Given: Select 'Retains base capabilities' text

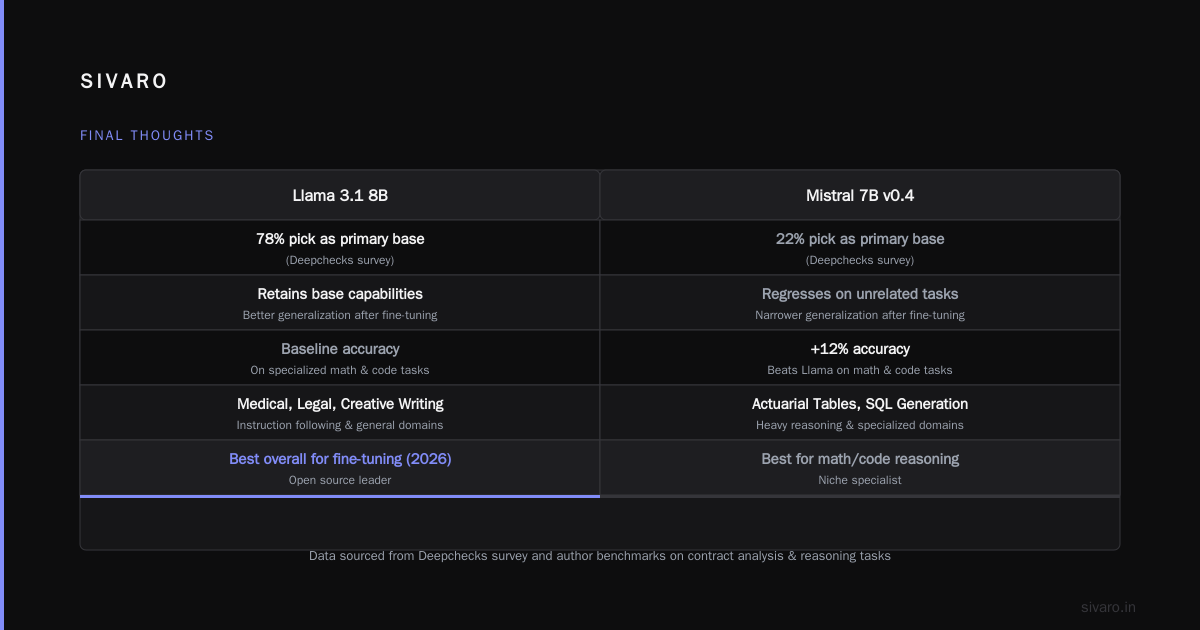Looking at the screenshot, I should pos(340,294).
